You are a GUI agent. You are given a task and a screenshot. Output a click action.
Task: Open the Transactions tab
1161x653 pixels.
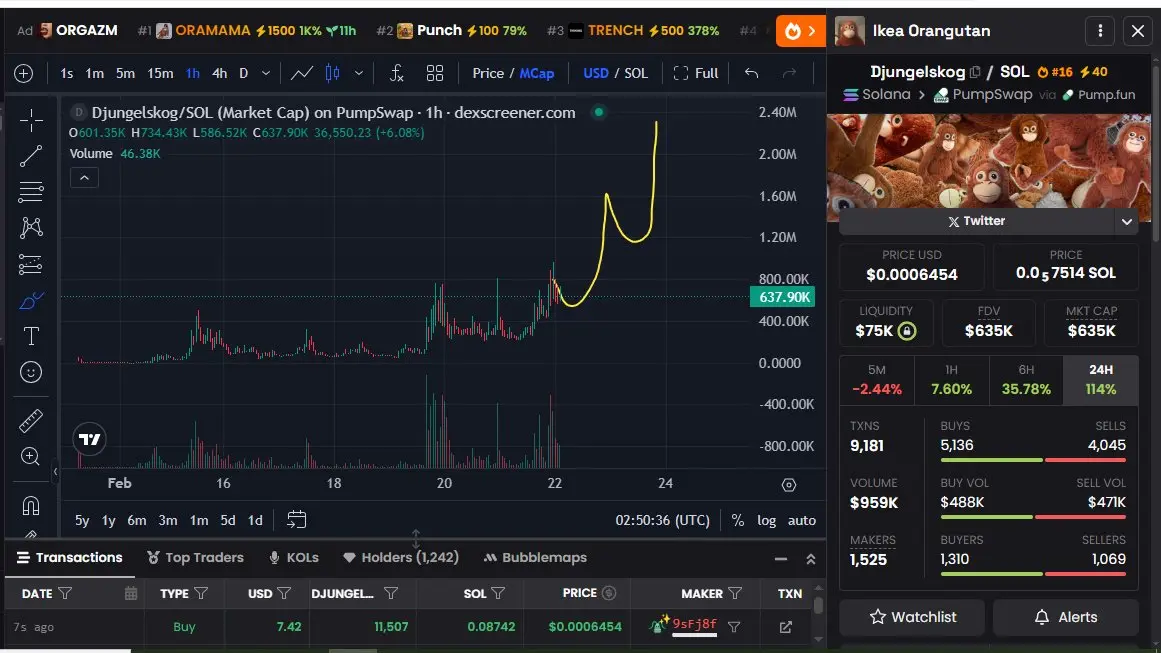[x=70, y=557]
